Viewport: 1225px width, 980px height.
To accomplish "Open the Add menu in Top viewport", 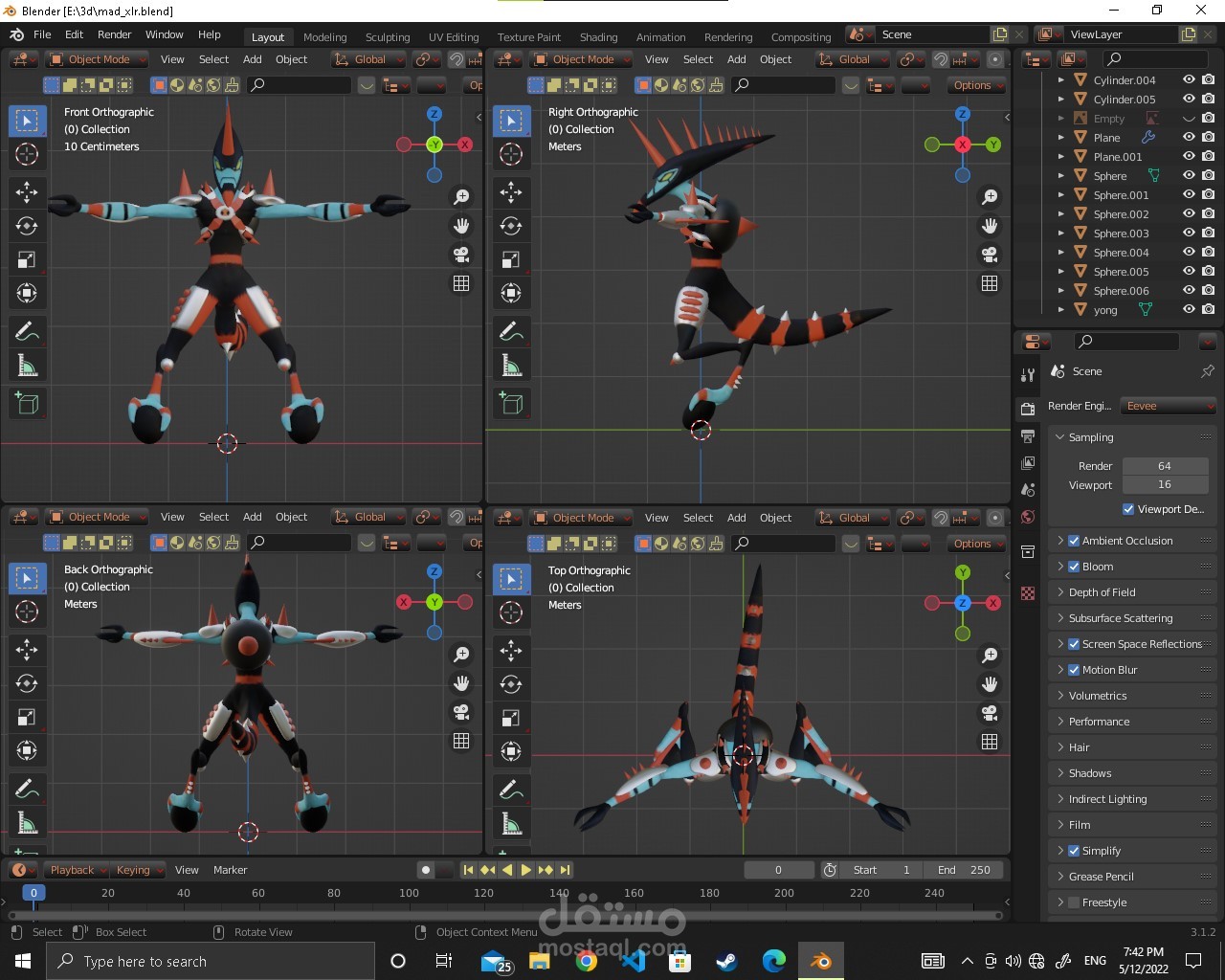I will click(736, 518).
